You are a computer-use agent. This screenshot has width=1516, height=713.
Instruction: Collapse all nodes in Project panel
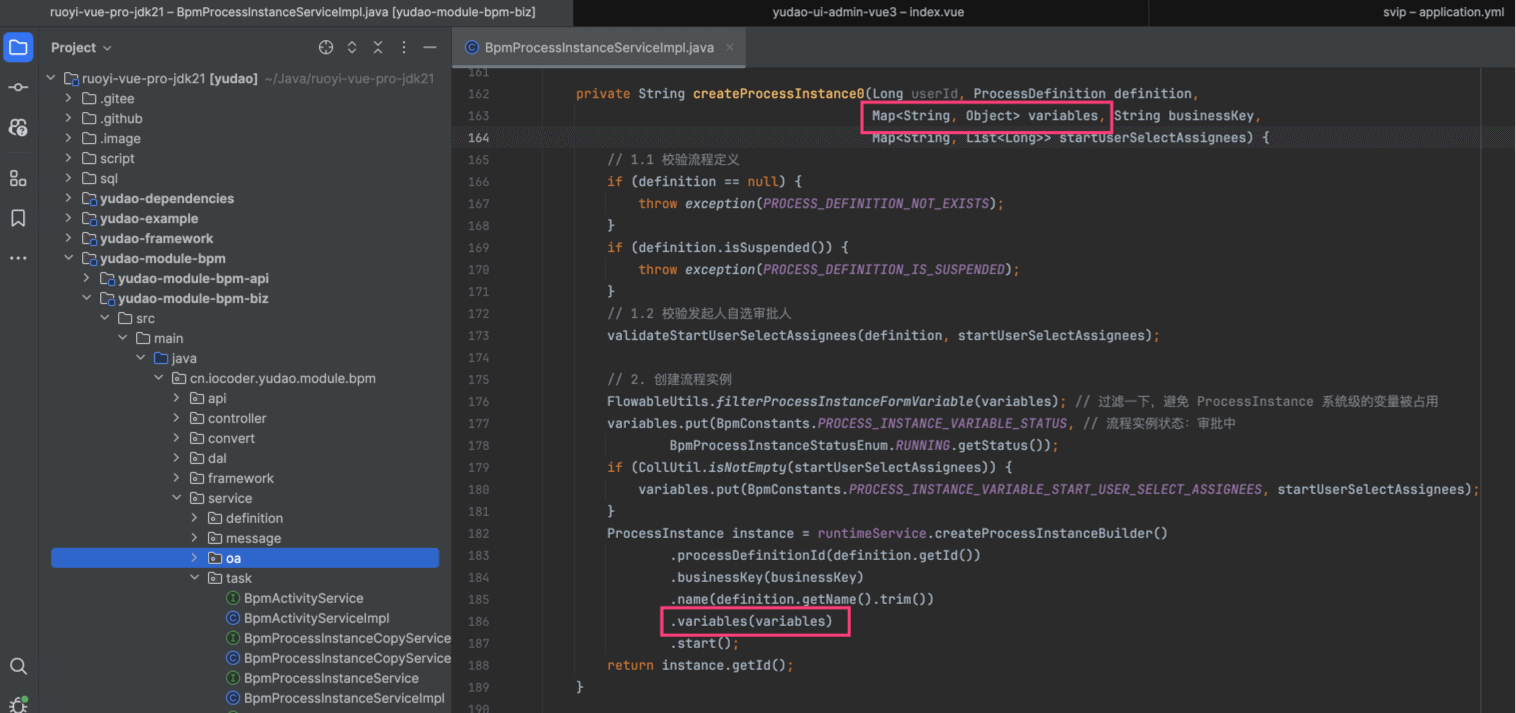[x=378, y=48]
